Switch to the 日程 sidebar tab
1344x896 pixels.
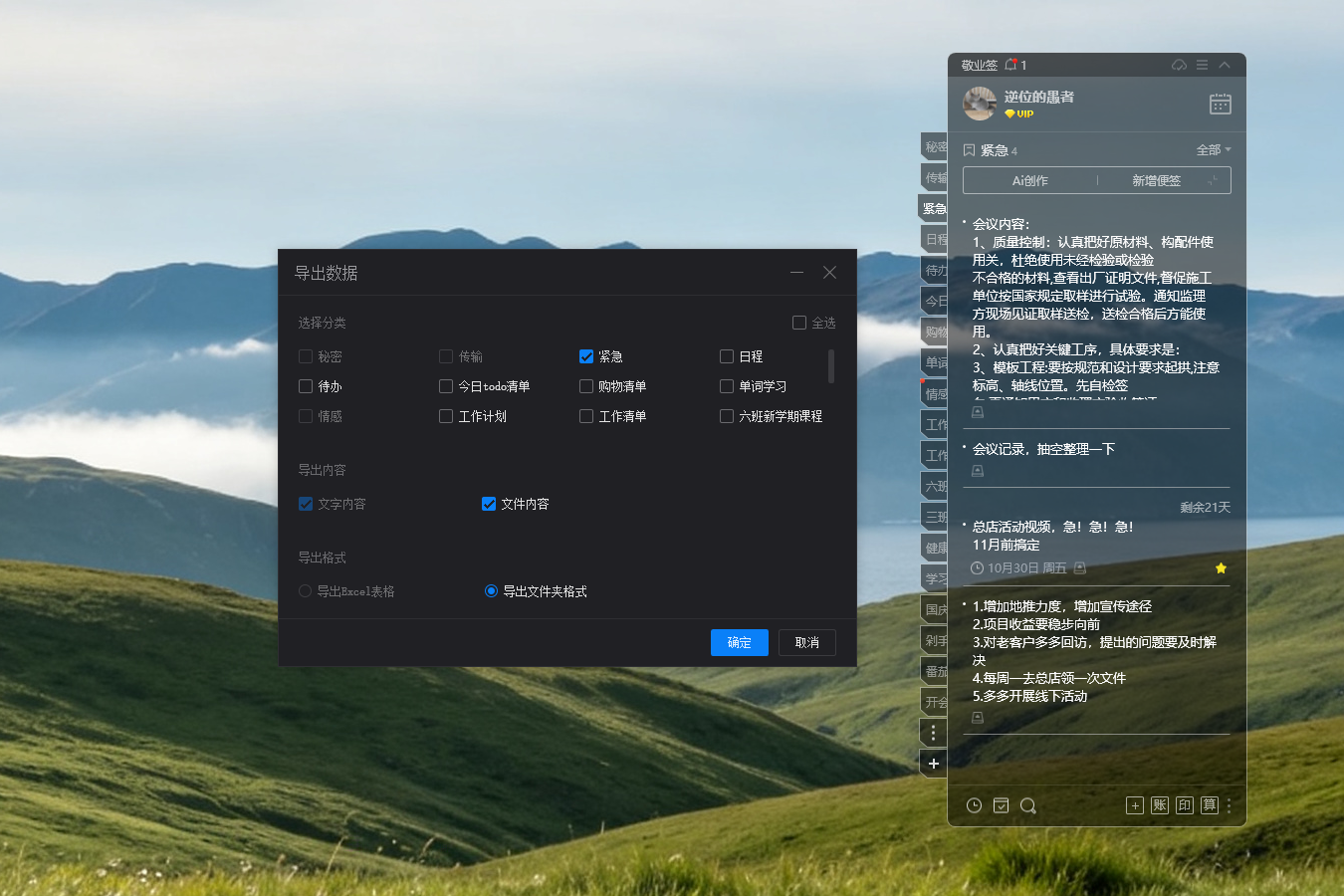point(935,239)
